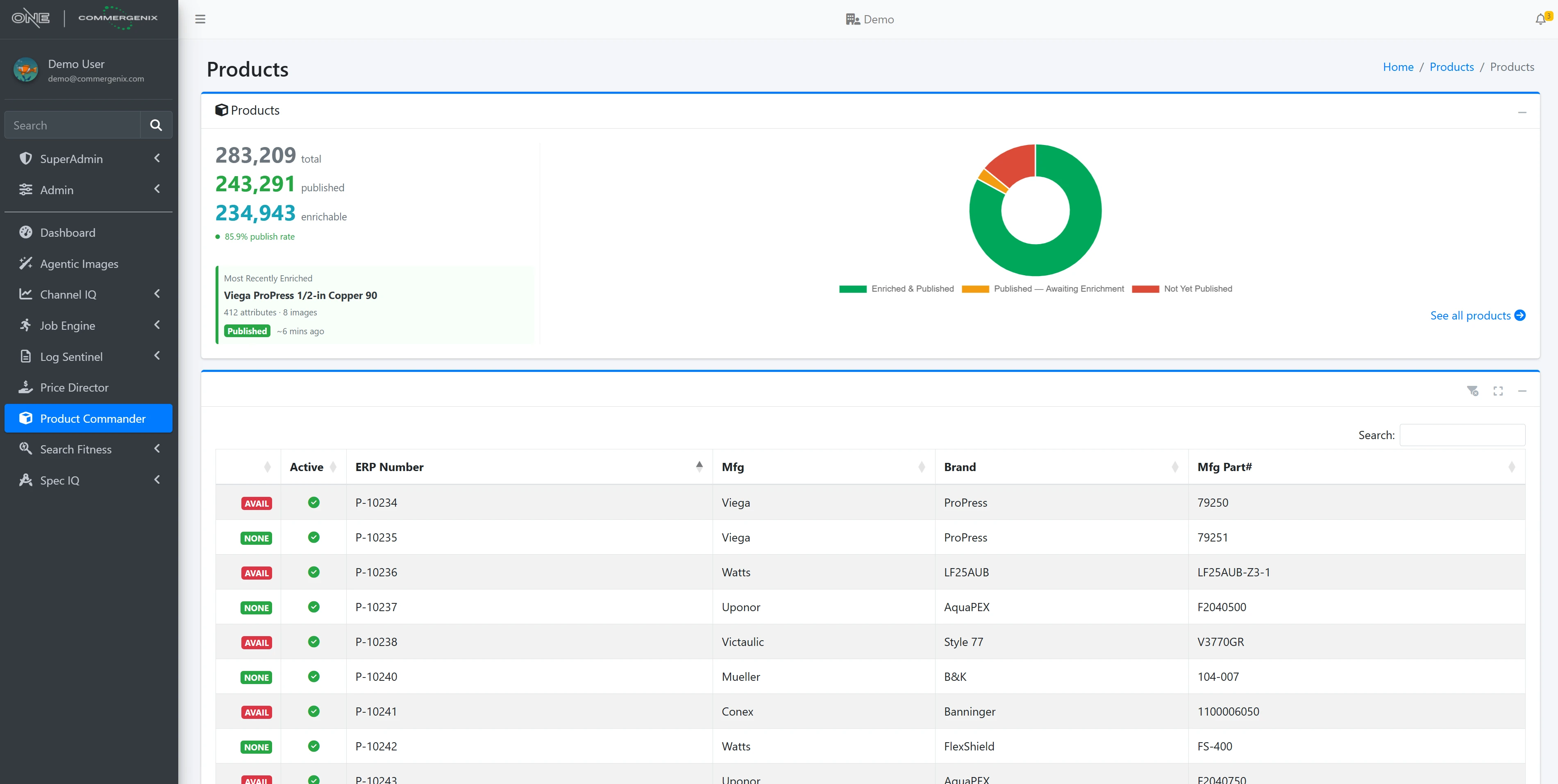This screenshot has width=1558, height=784.
Task: Collapse the Products summary card
Action: point(1522,112)
